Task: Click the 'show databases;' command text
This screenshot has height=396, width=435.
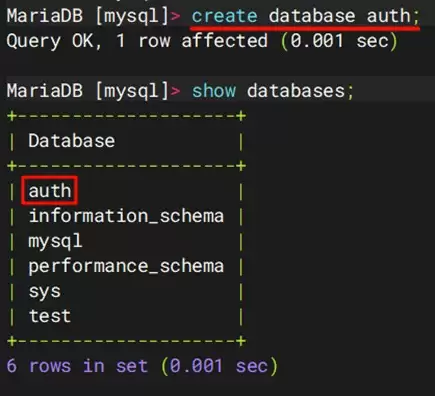Action: click(x=272, y=91)
